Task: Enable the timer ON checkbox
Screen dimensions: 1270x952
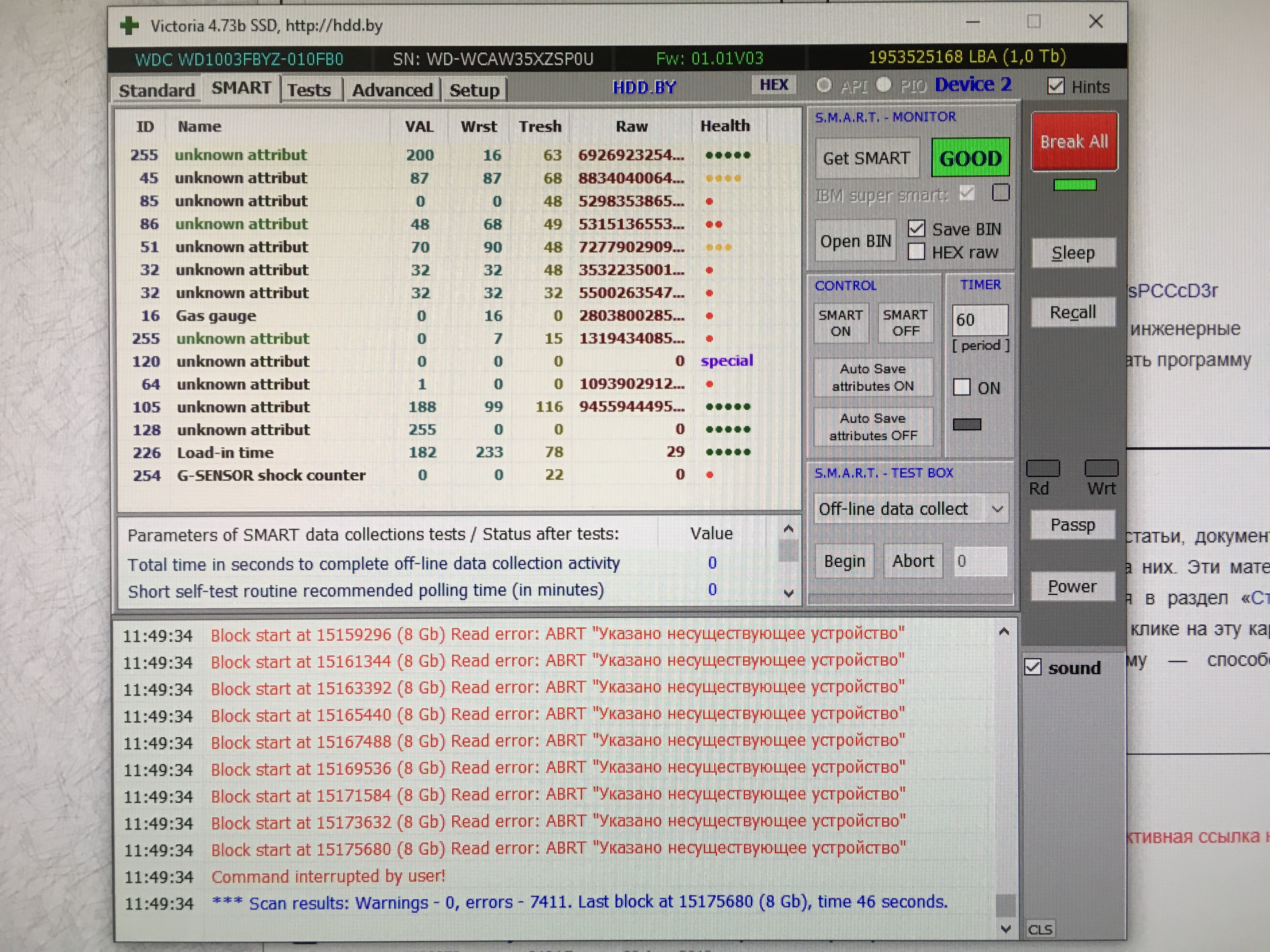Action: (x=962, y=387)
